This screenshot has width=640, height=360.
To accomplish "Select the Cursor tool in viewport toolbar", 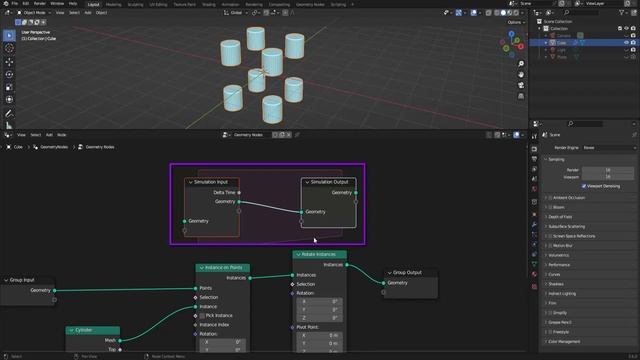I will pos(9,48).
